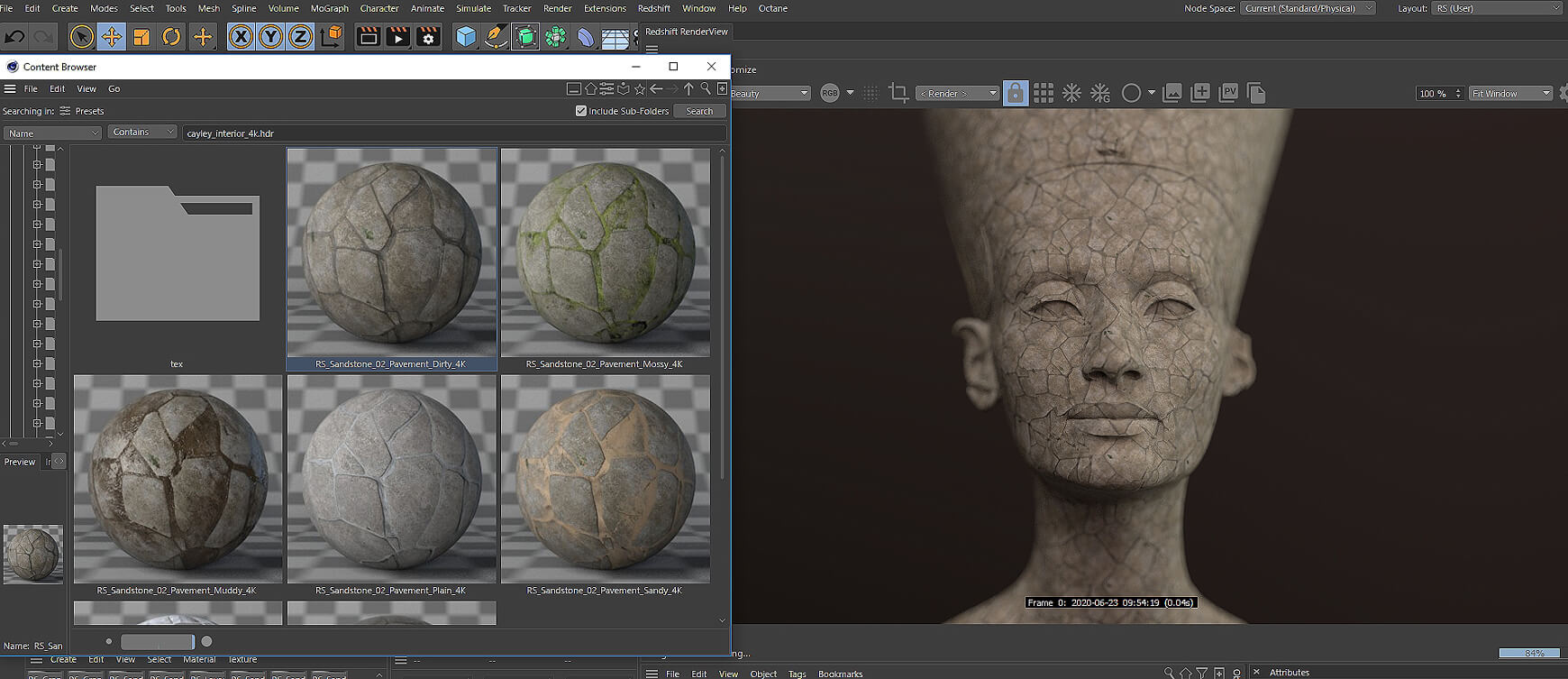The height and width of the screenshot is (679, 1568).
Task: Go up one folder level arrow
Action: pyautogui.click(x=688, y=89)
